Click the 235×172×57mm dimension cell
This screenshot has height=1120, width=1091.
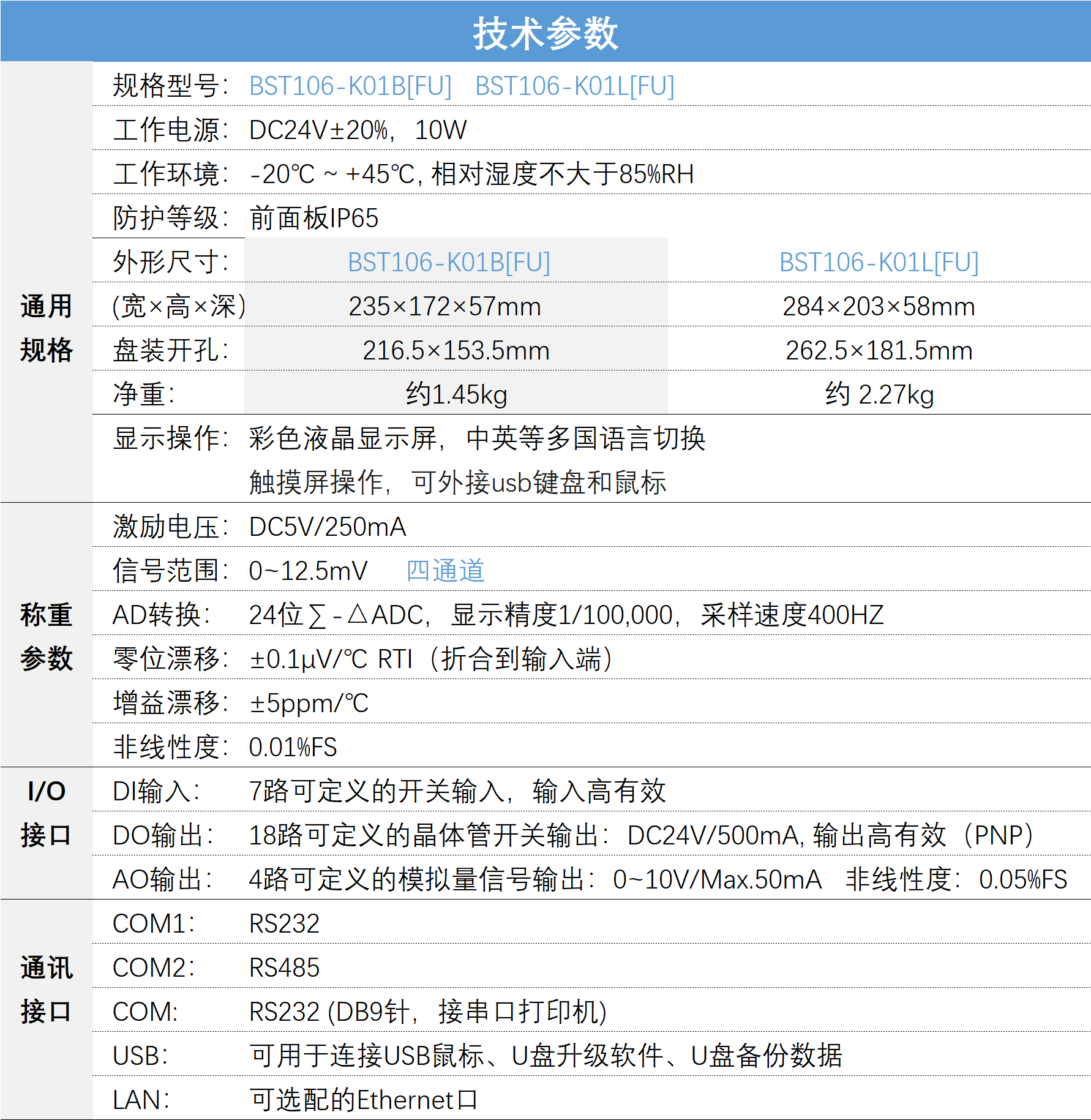[x=445, y=306]
